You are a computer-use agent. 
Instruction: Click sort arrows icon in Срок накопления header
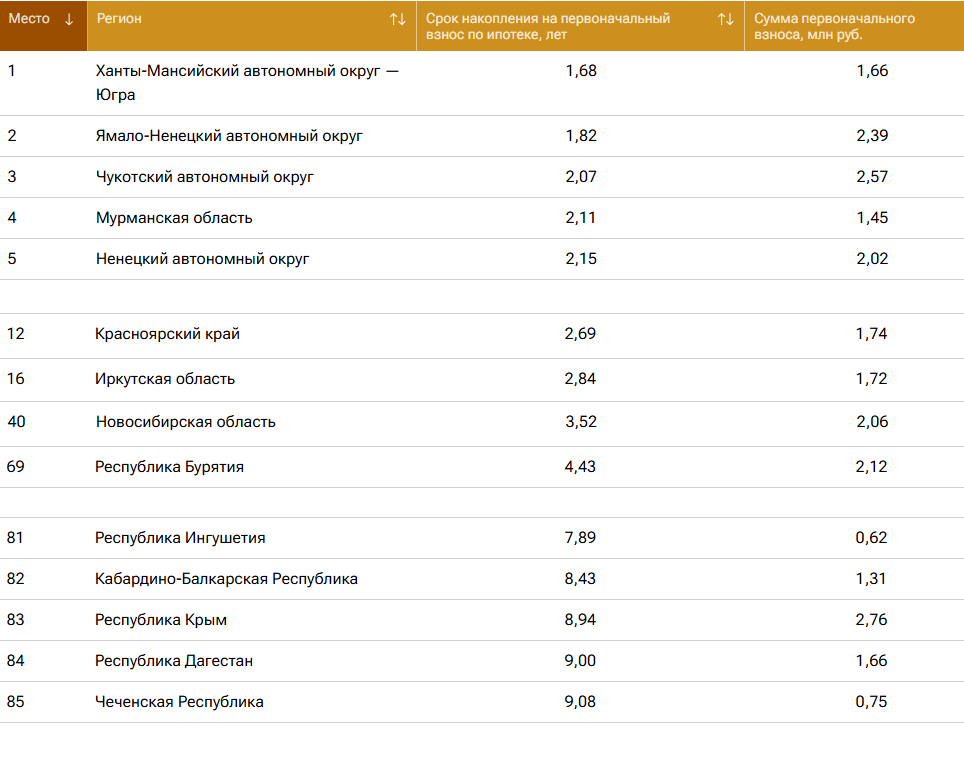coord(725,19)
